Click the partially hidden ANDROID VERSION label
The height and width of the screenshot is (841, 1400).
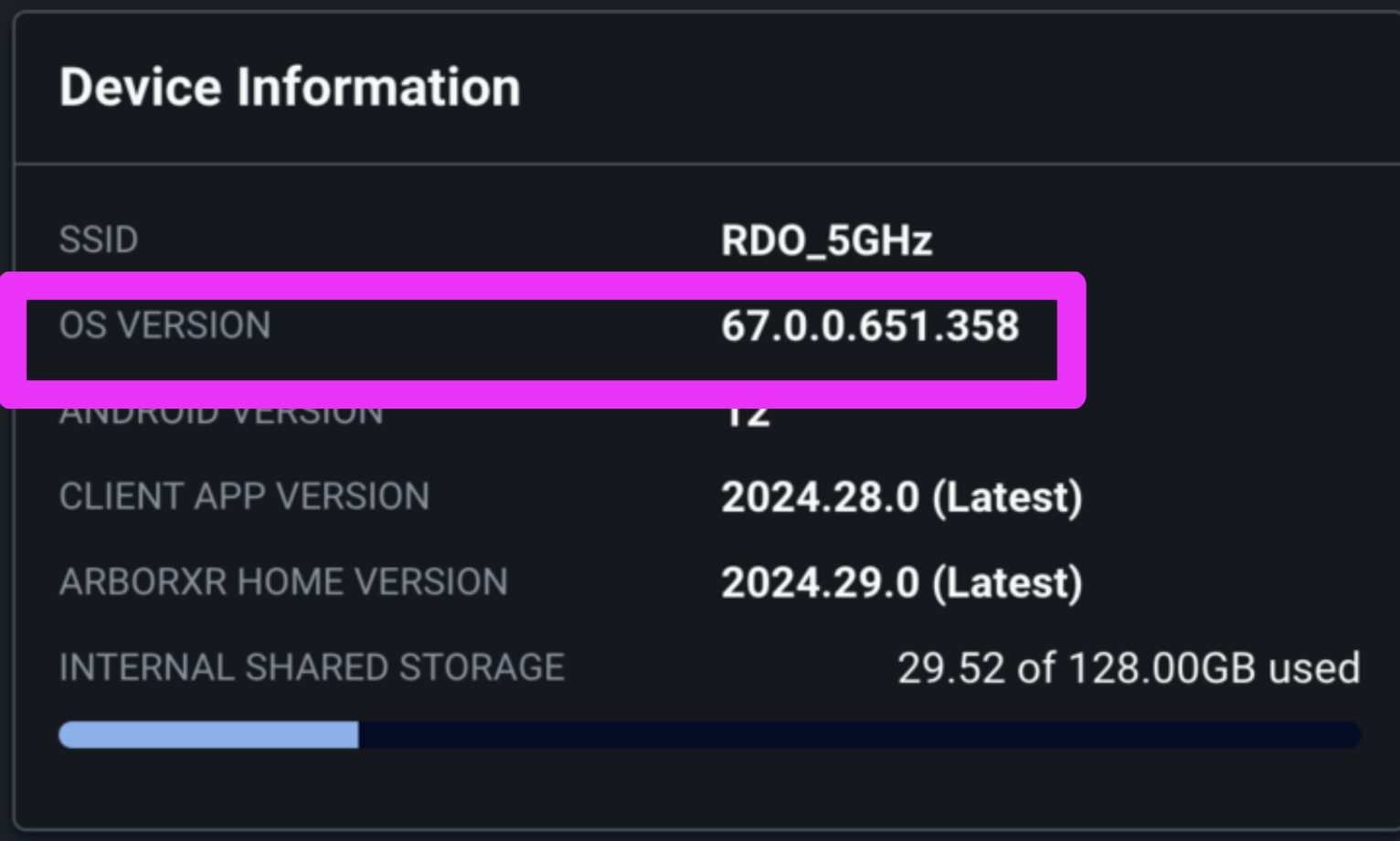[221, 417]
